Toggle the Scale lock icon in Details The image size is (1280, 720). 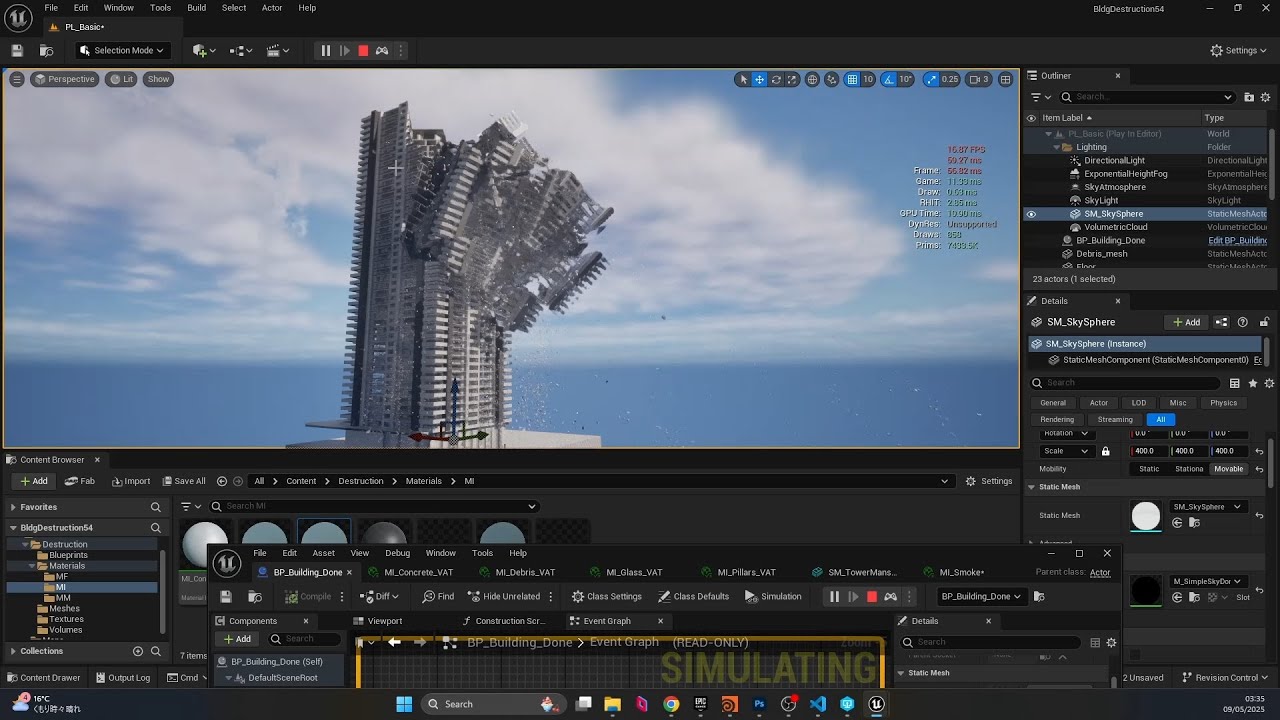click(x=1105, y=451)
